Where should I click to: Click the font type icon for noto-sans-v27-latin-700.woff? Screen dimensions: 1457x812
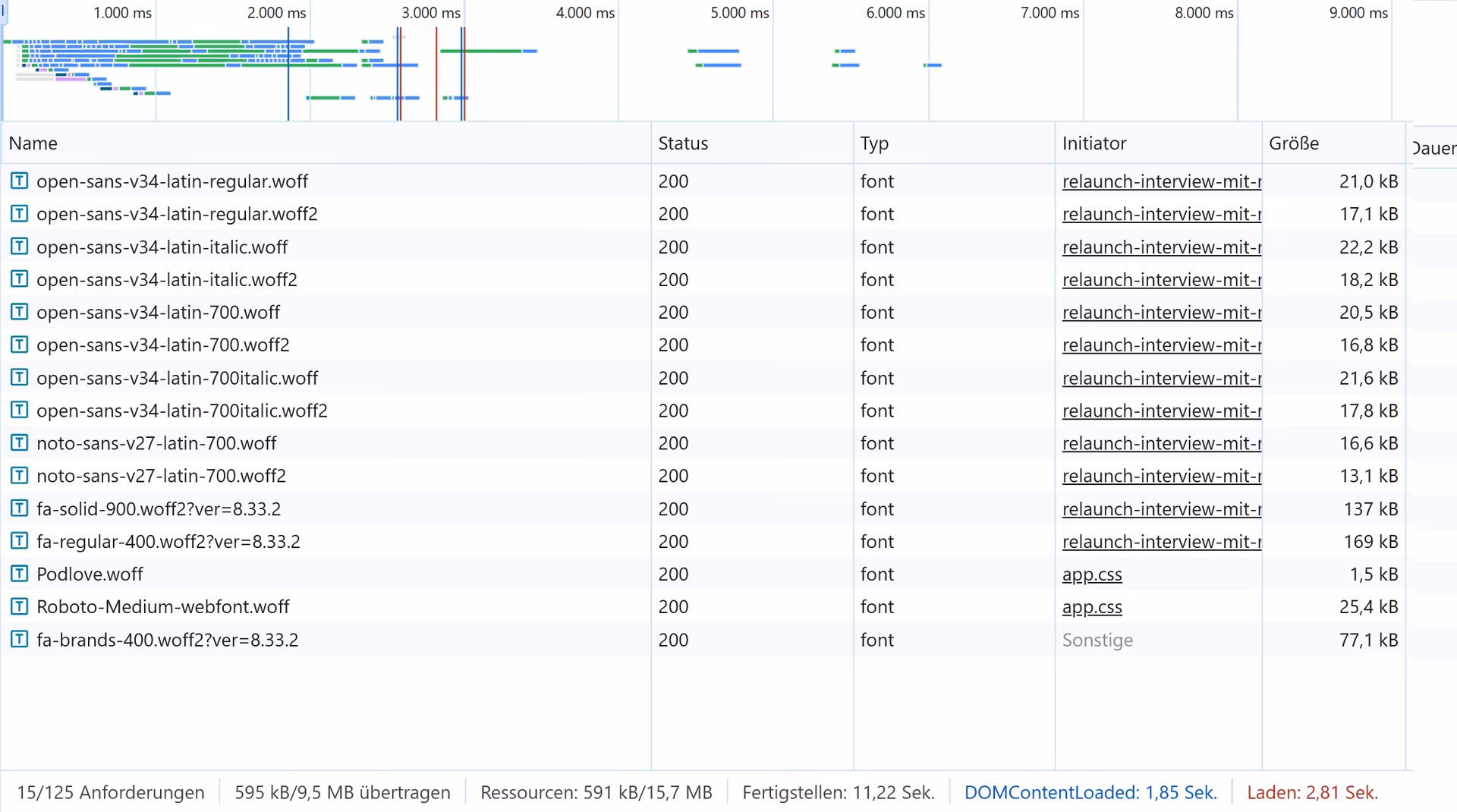(x=18, y=443)
